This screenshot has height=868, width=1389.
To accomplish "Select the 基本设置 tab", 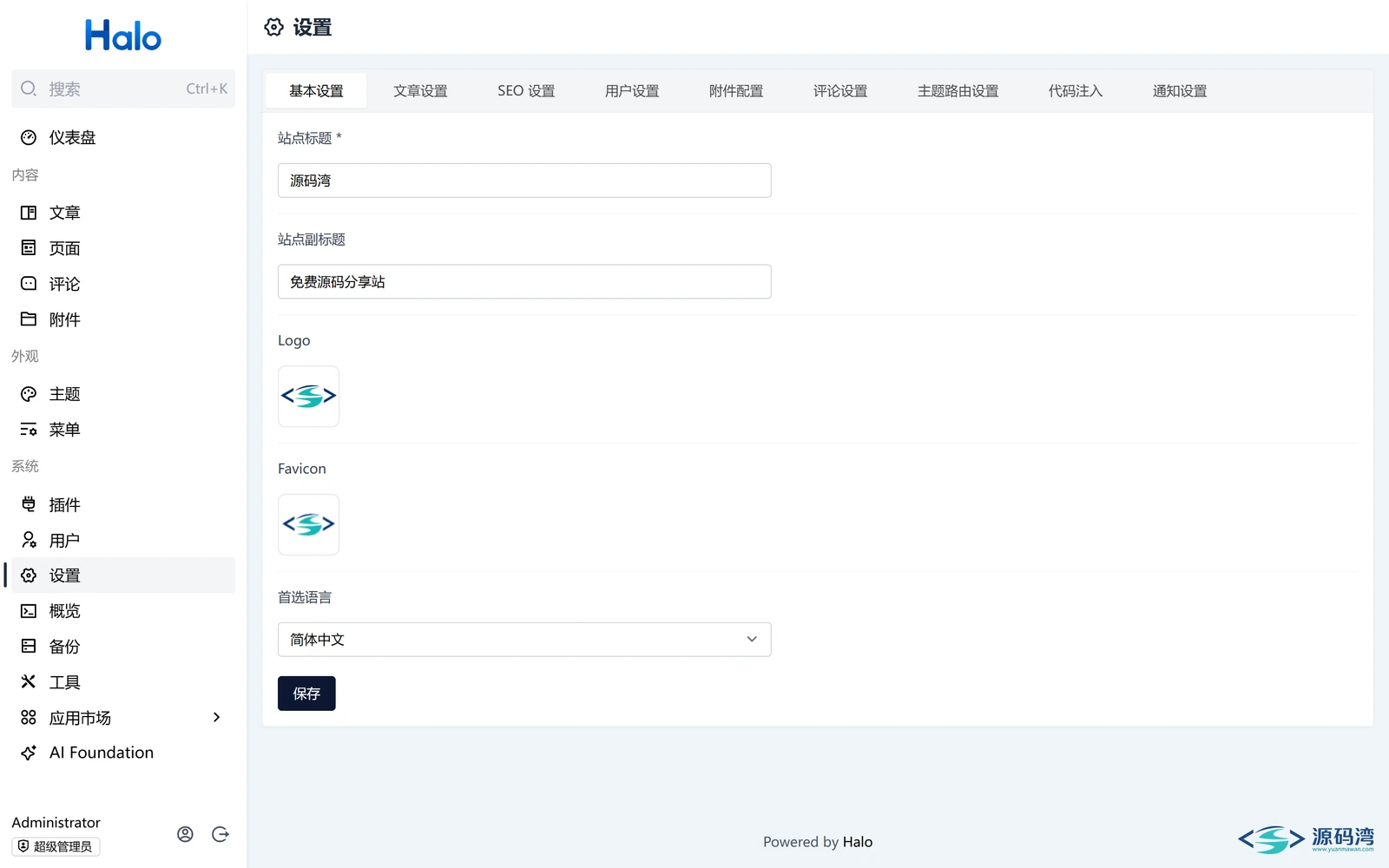I will click(316, 91).
